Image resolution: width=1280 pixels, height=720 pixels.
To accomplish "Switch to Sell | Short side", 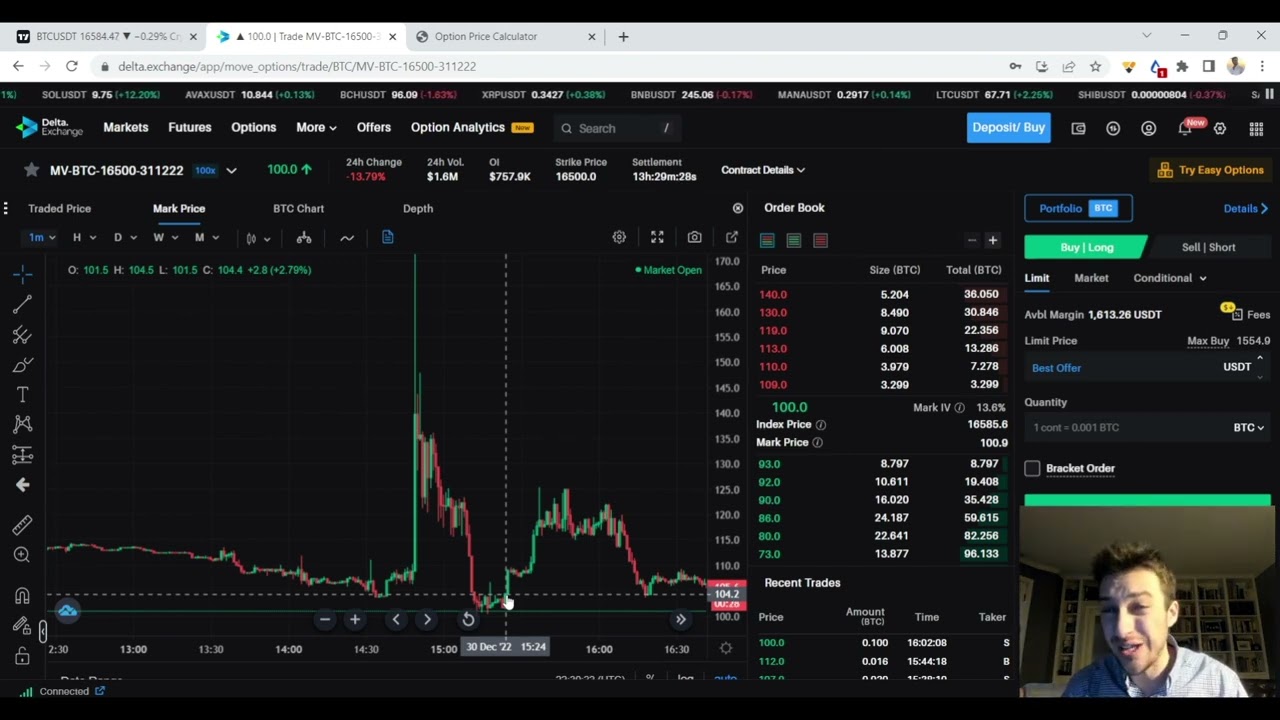I will pos(1209,247).
